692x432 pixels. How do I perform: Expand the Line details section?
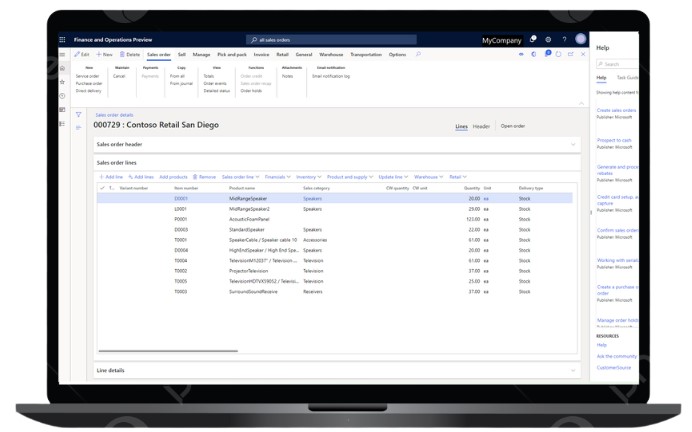point(573,371)
